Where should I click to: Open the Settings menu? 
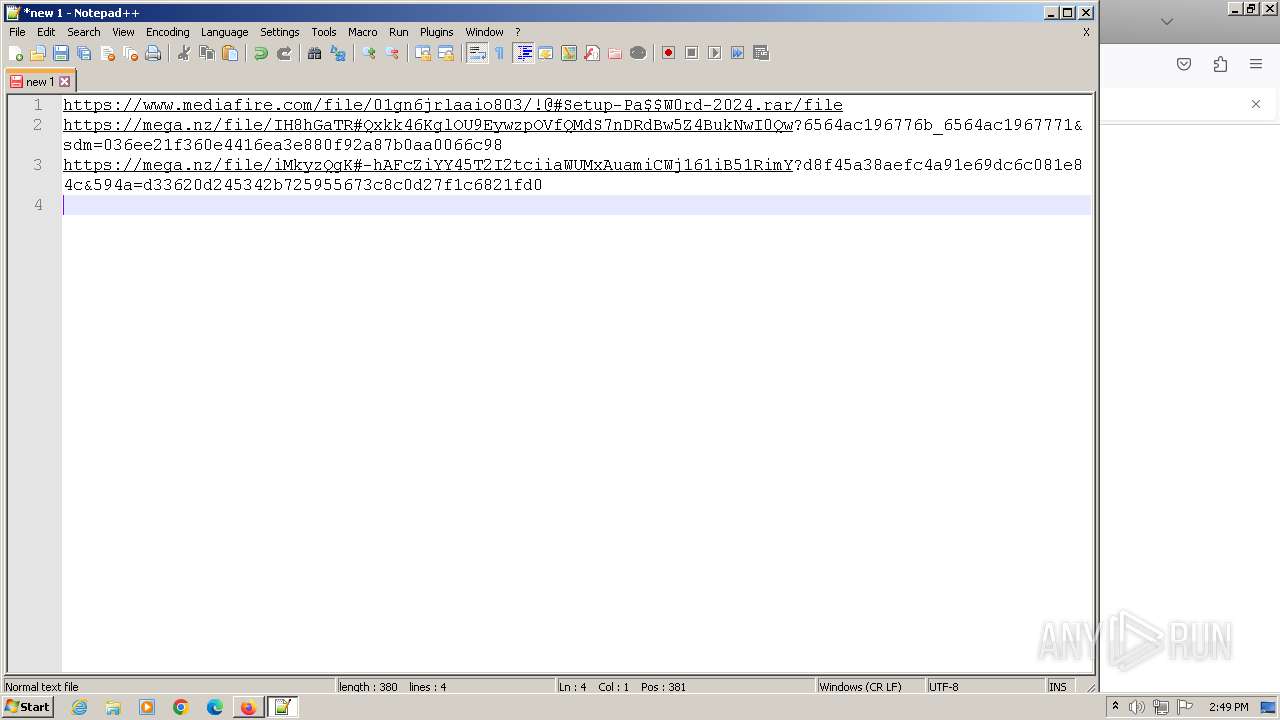pyautogui.click(x=280, y=32)
